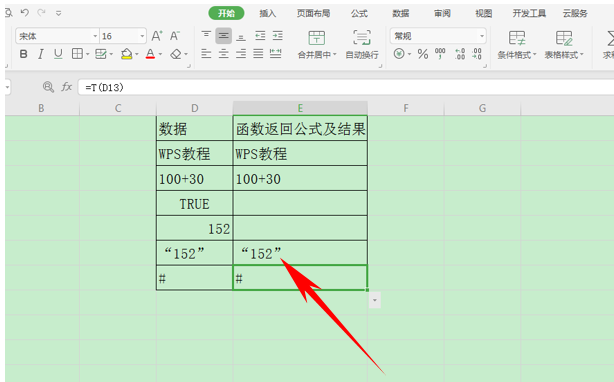614x382 pixels.
Task: Expand the font size dropdown
Action: pos(142,36)
